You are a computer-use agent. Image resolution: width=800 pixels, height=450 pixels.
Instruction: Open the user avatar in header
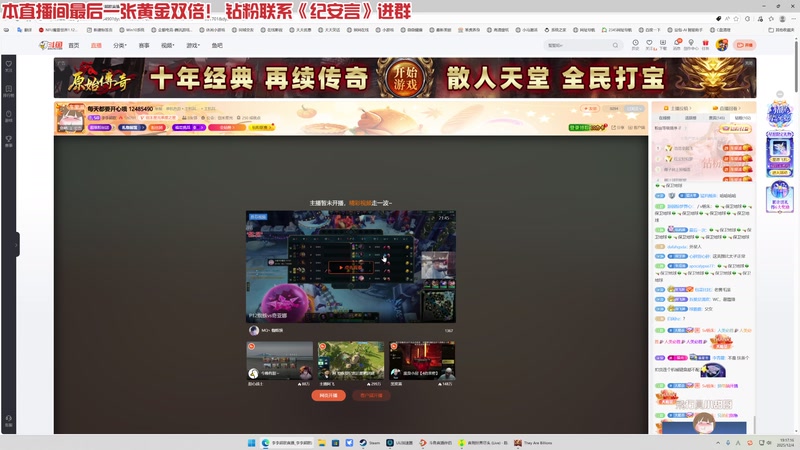click(721, 45)
